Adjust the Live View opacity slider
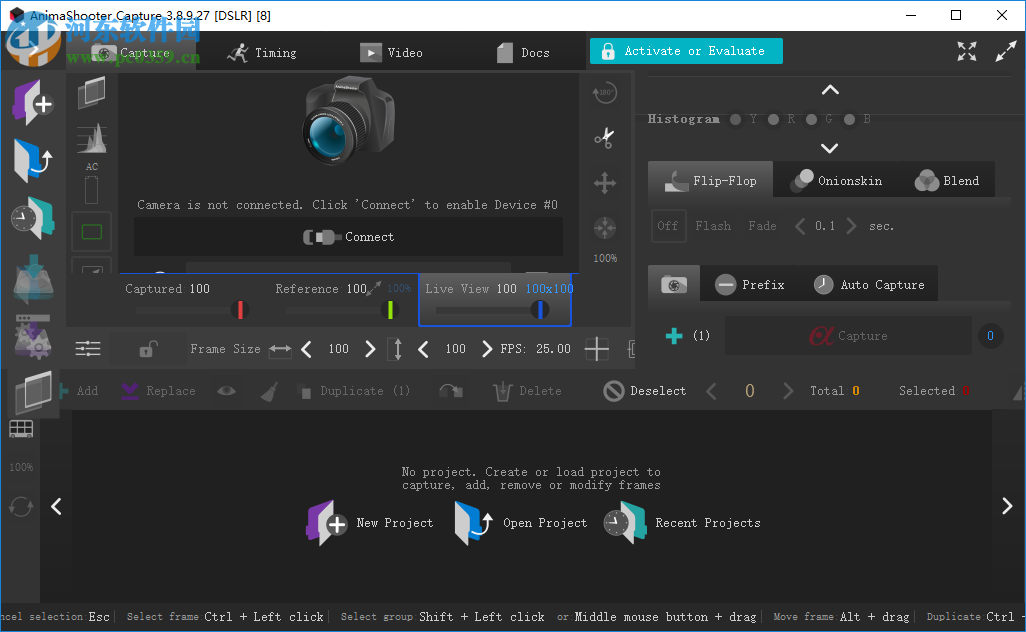The image size is (1026, 632). 540,309
